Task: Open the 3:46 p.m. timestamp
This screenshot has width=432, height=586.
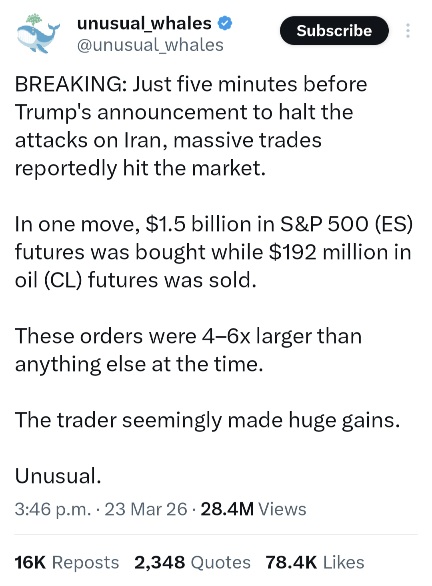Action: (53, 509)
